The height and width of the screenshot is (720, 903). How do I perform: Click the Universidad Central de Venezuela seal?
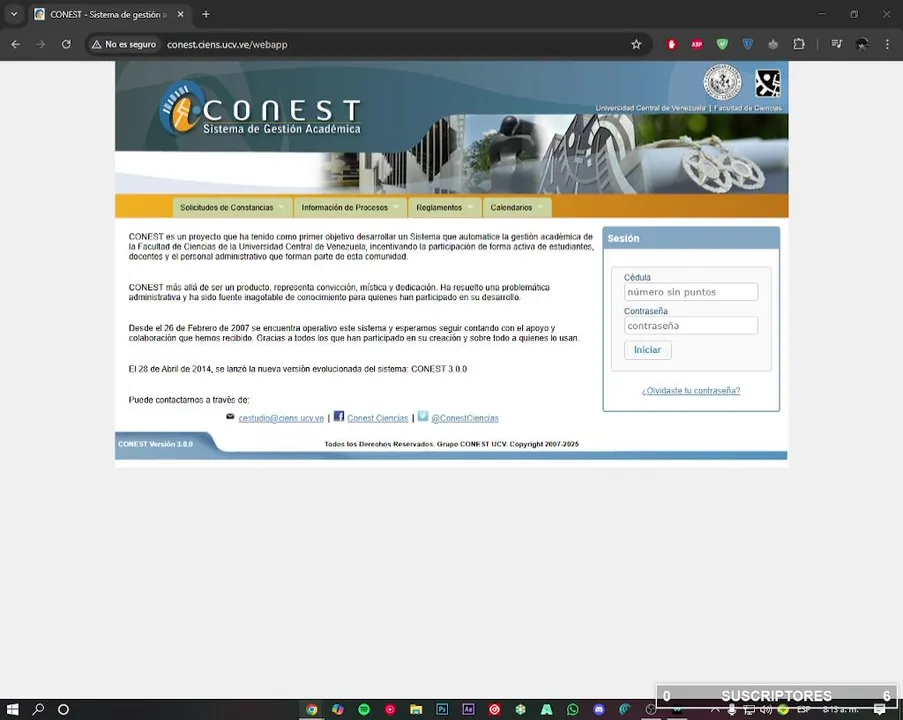[x=722, y=82]
